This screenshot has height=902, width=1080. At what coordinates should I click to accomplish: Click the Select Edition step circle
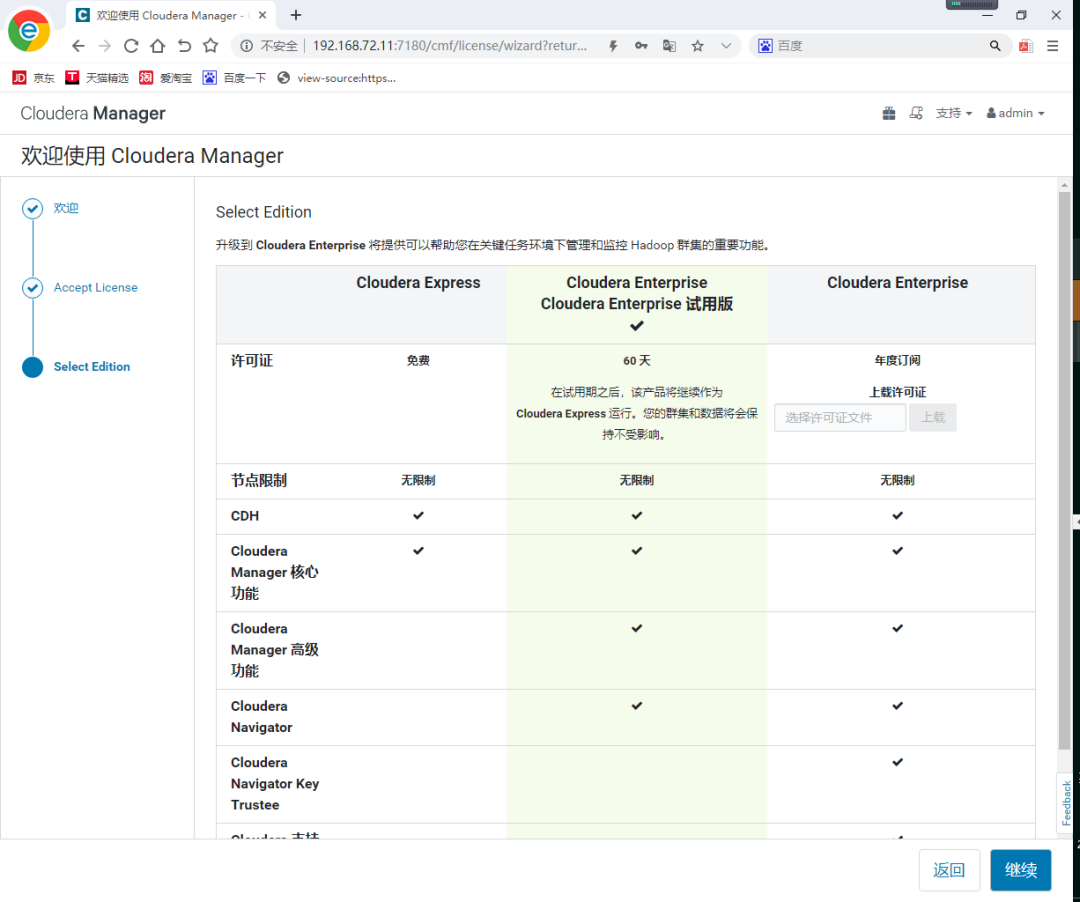pyautogui.click(x=32, y=367)
